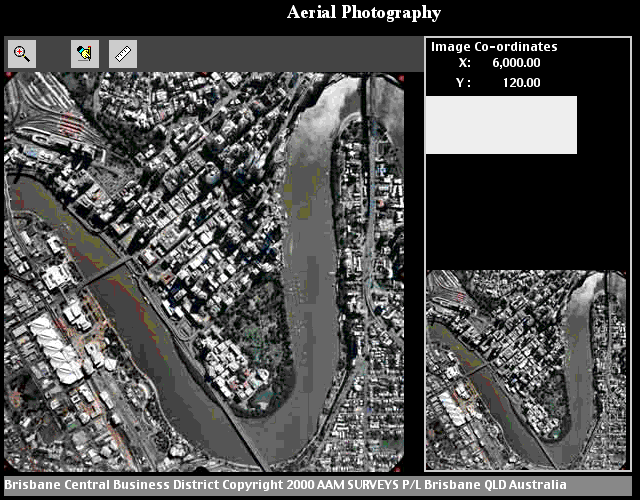Click the Aerial Photography title

coord(364,13)
